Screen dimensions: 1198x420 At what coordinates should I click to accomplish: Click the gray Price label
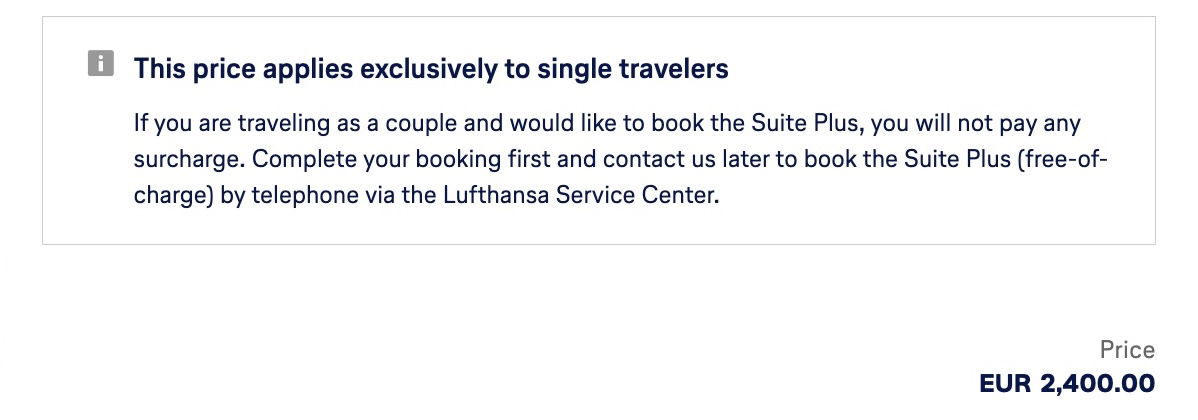[1127, 350]
